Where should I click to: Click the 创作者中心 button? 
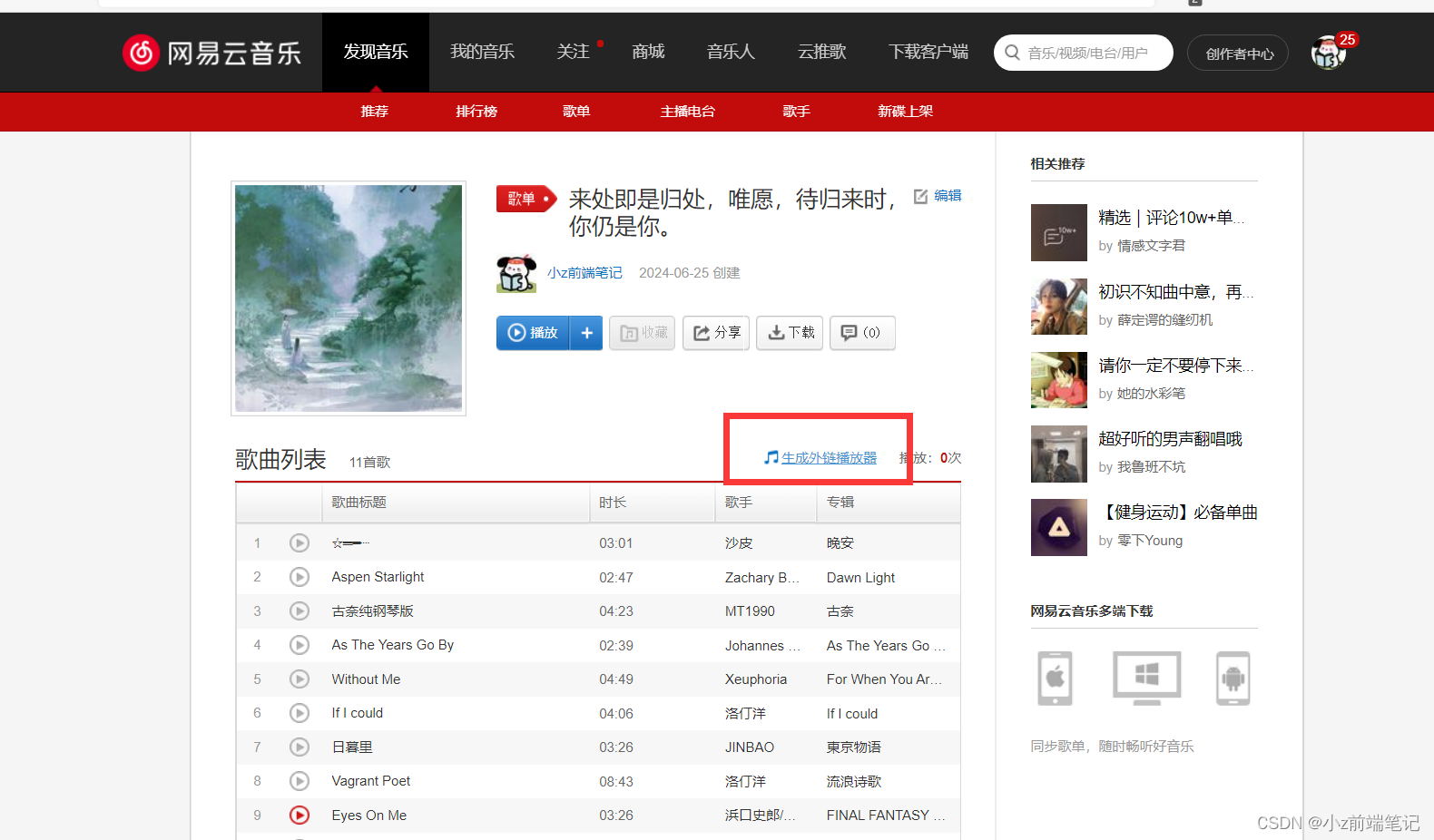click(1238, 54)
